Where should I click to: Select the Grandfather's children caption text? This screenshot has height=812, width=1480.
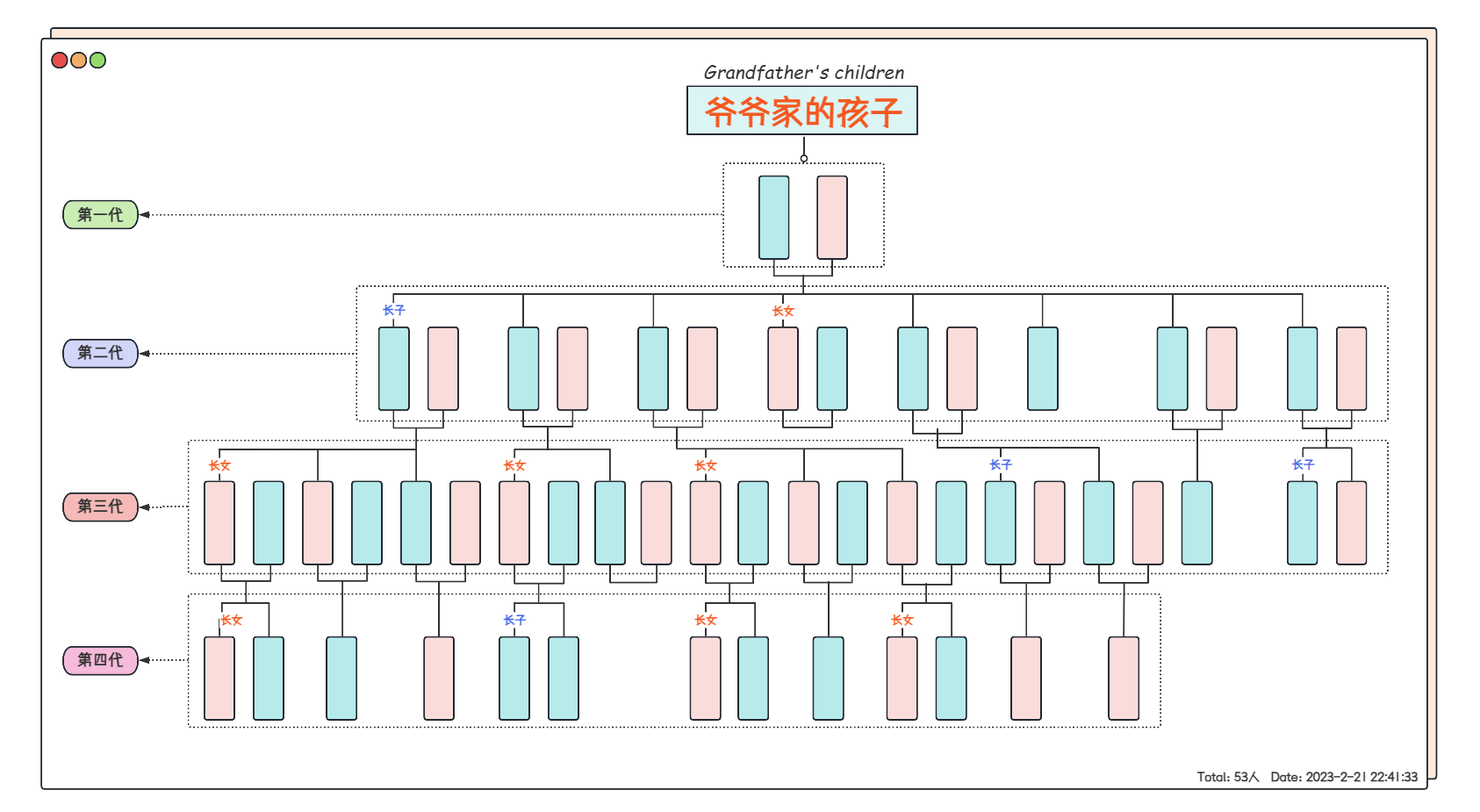click(x=803, y=73)
